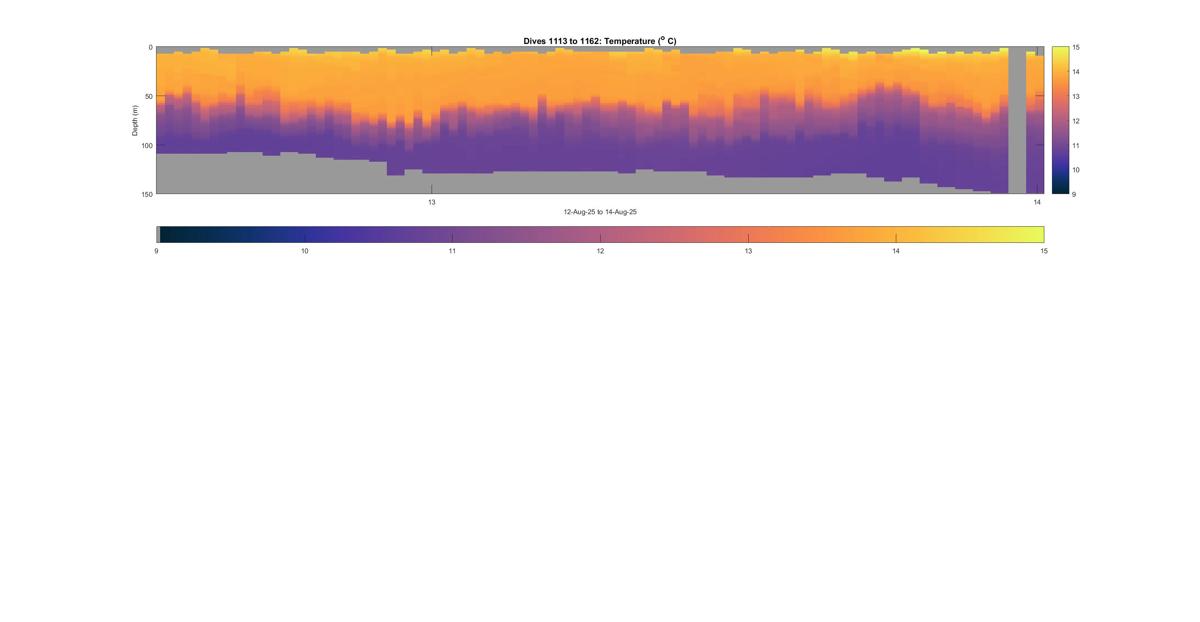Click the gray missing-data column in the temperature heatmap

[1017, 120]
